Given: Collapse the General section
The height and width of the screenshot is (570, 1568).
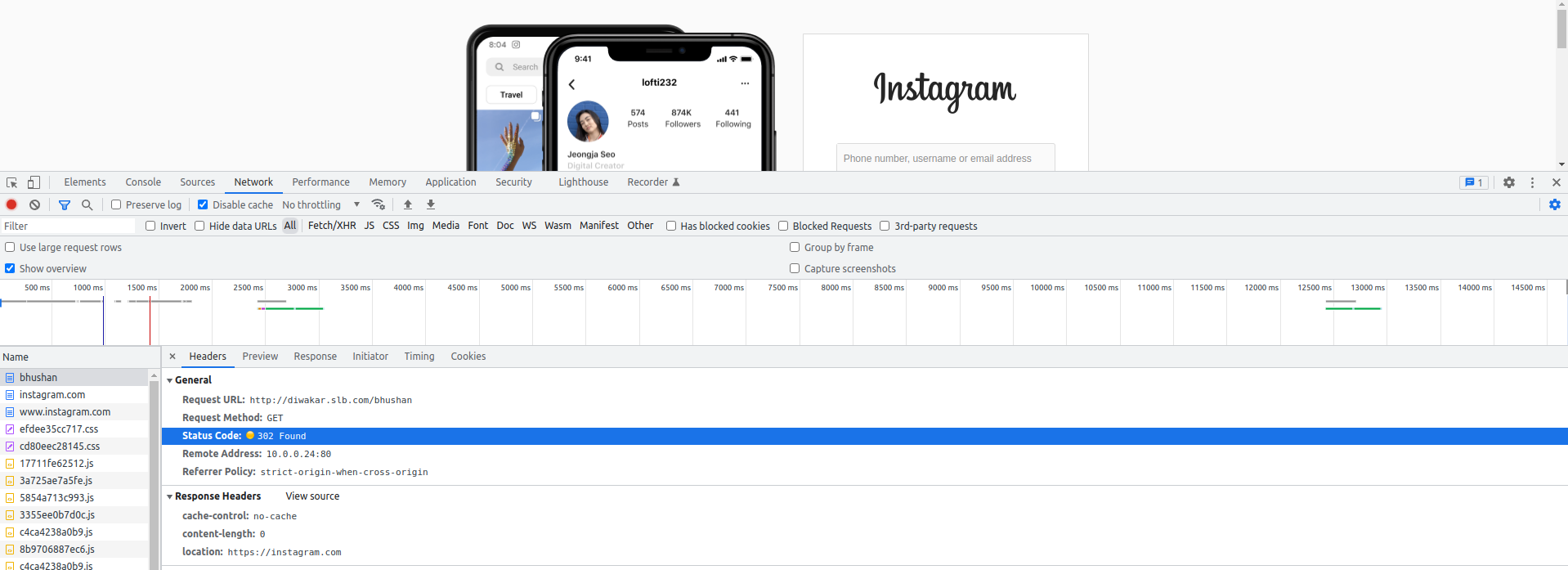Looking at the screenshot, I should [170, 380].
